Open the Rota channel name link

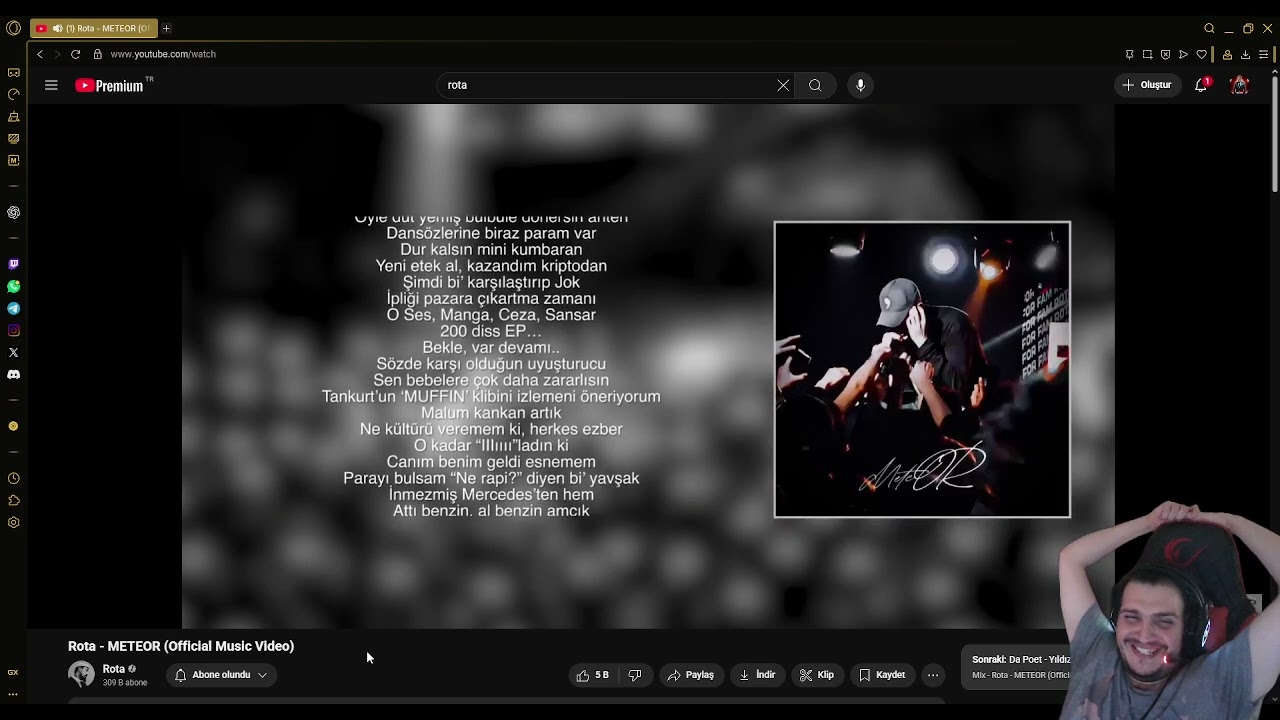point(113,669)
